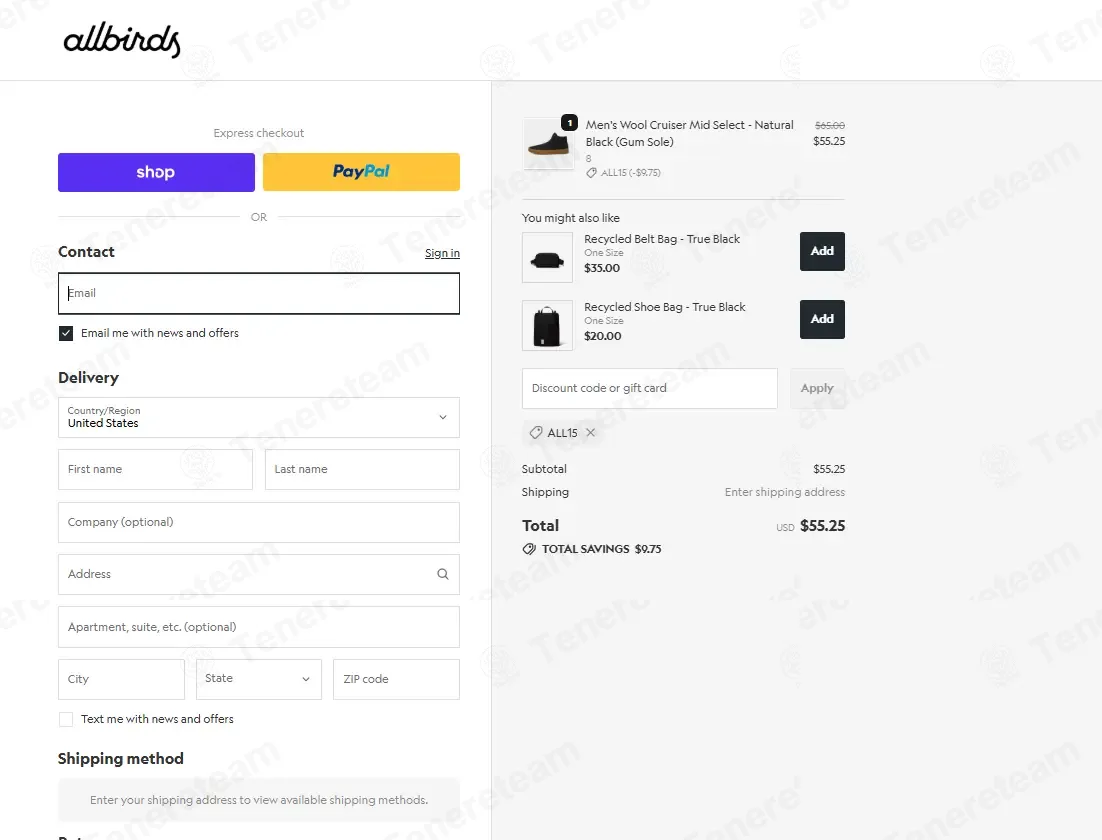This screenshot has height=840, width=1102.
Task: Click the "Enter shipping address" shipping text
Action: pos(784,492)
